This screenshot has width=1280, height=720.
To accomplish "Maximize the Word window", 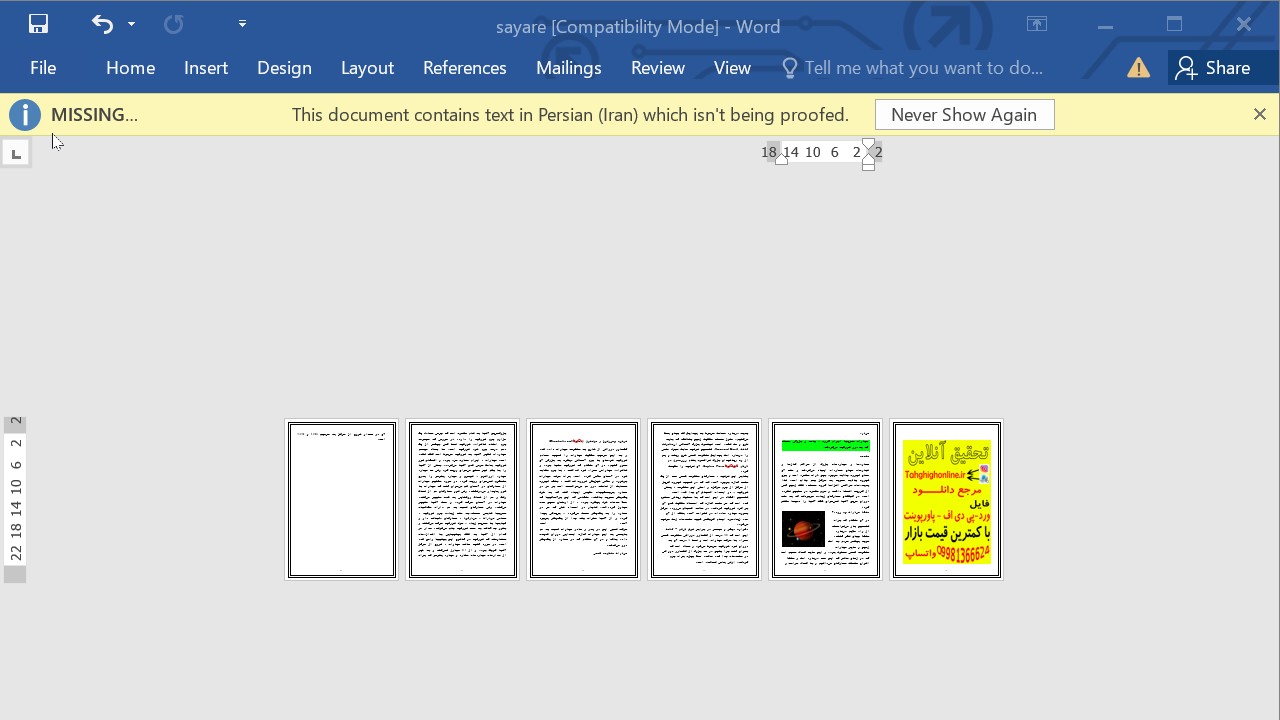I will click(x=1174, y=24).
